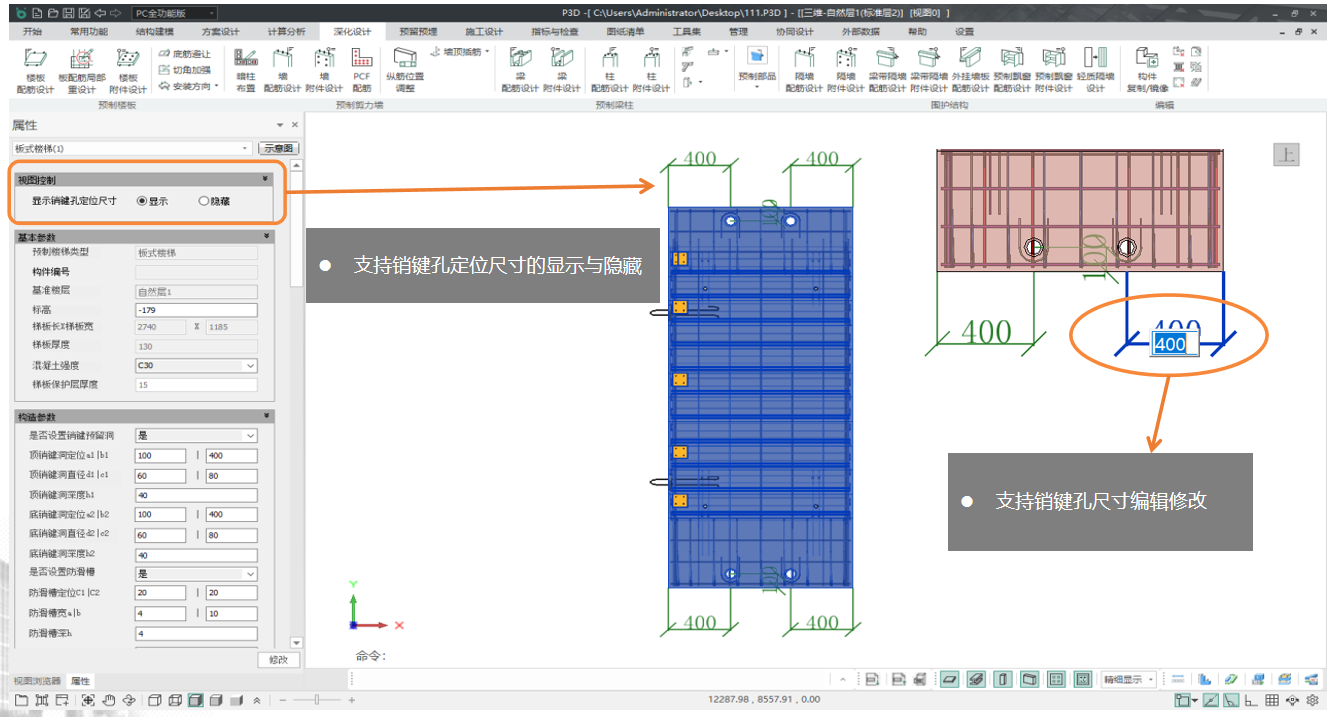Click the save icon in title bar
The width and height of the screenshot is (1335, 717).
click(67, 13)
